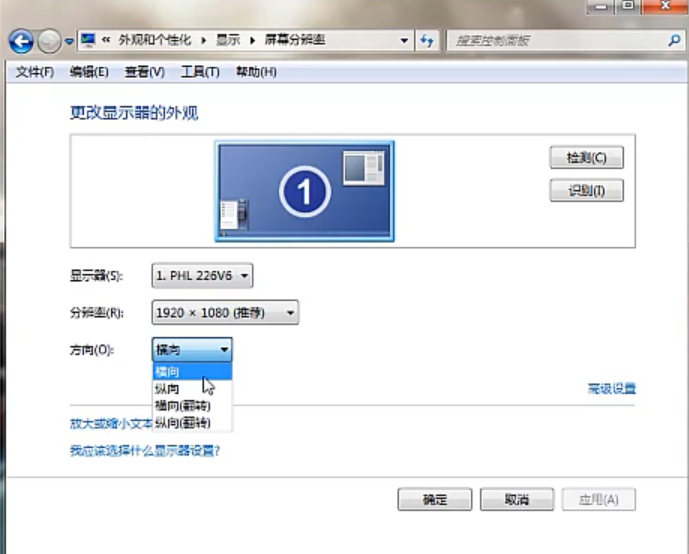Expand the address bar history dropdown arrow
This screenshot has width=689, height=554.
[x=404, y=40]
